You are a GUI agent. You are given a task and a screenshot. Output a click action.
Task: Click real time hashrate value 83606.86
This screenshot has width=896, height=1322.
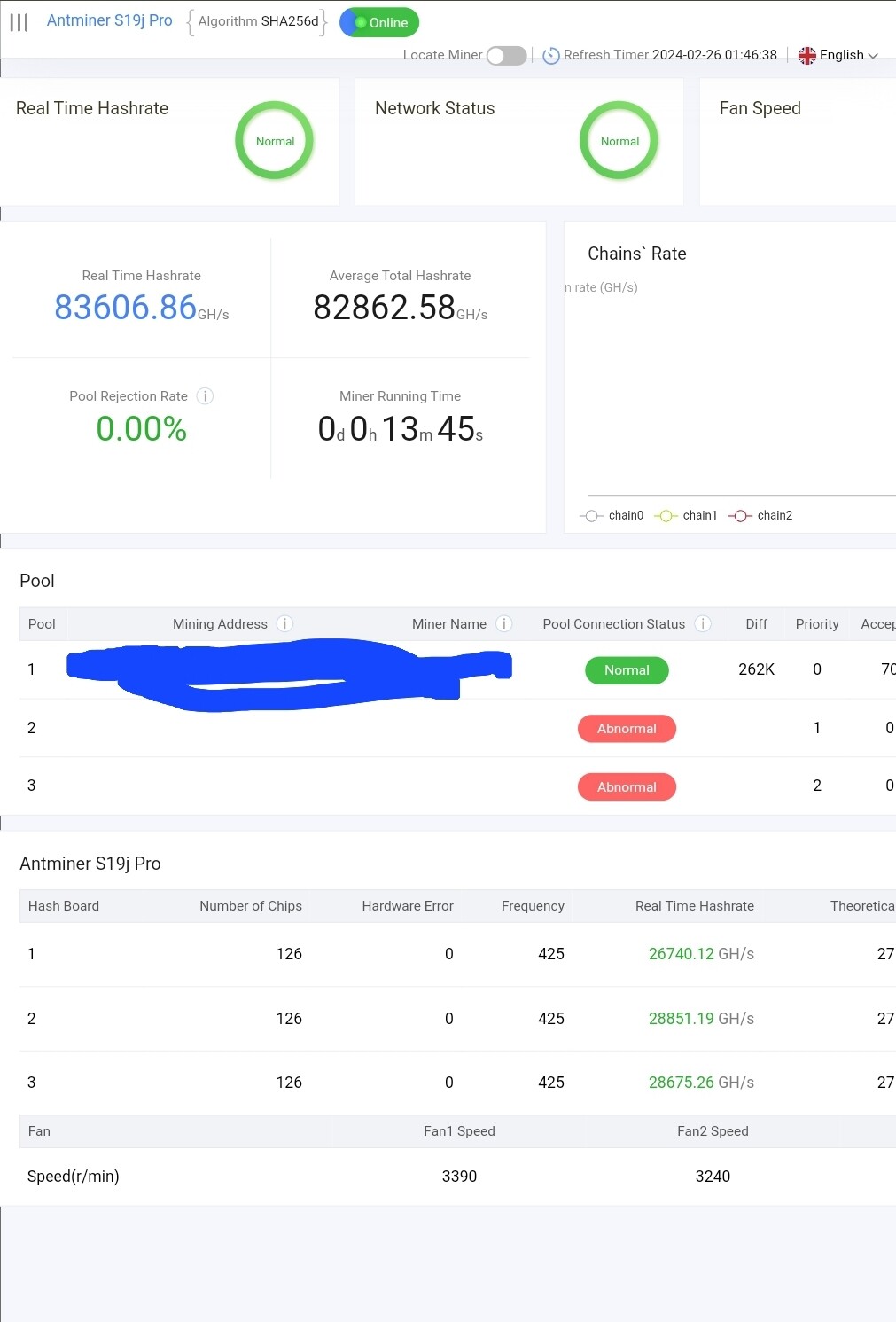[125, 308]
